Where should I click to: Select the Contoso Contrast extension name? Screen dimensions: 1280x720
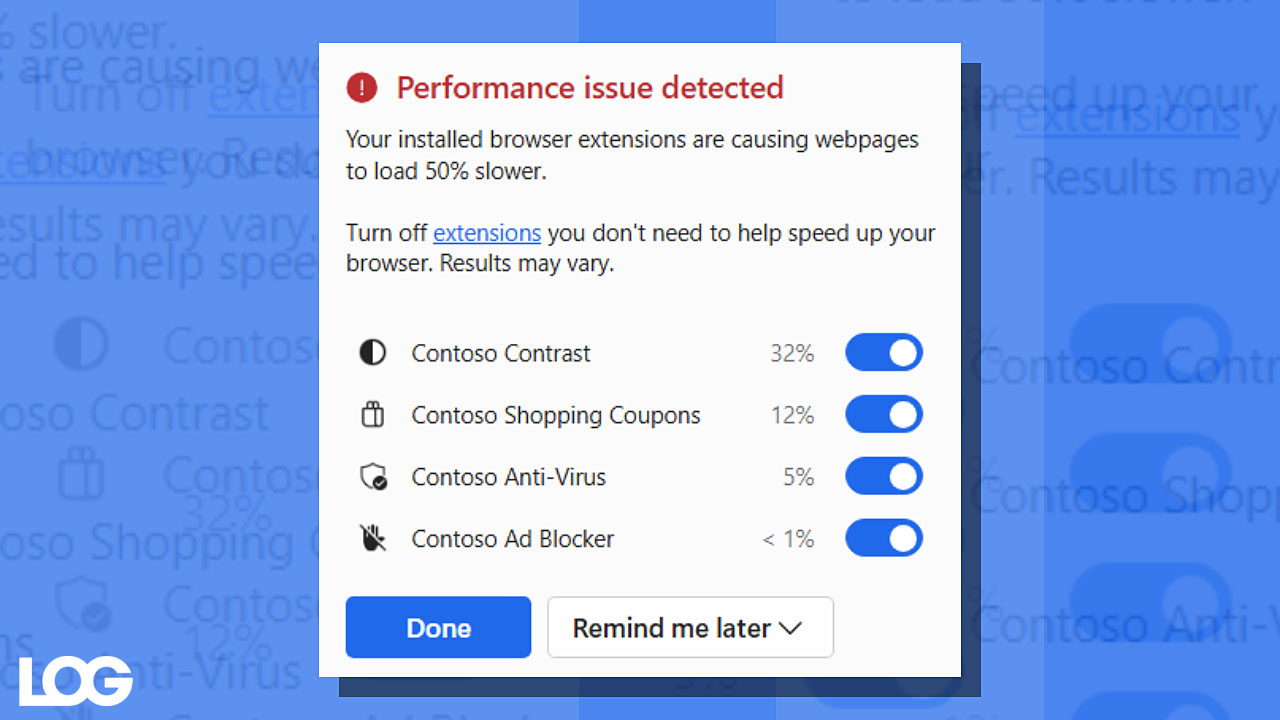tap(501, 353)
